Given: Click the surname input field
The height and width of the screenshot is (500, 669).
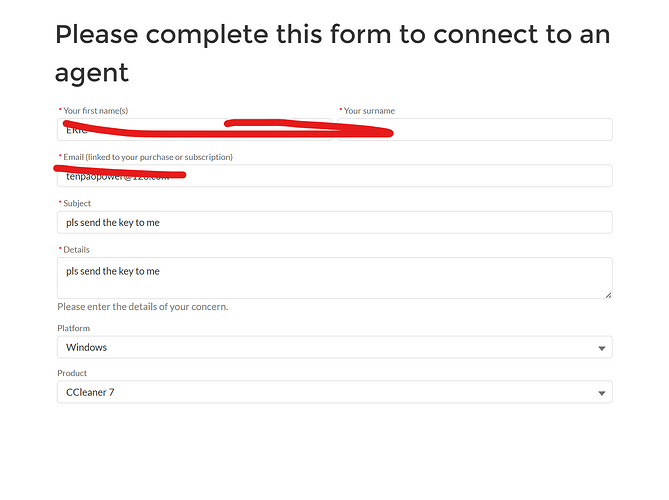Looking at the screenshot, I should coord(480,130).
